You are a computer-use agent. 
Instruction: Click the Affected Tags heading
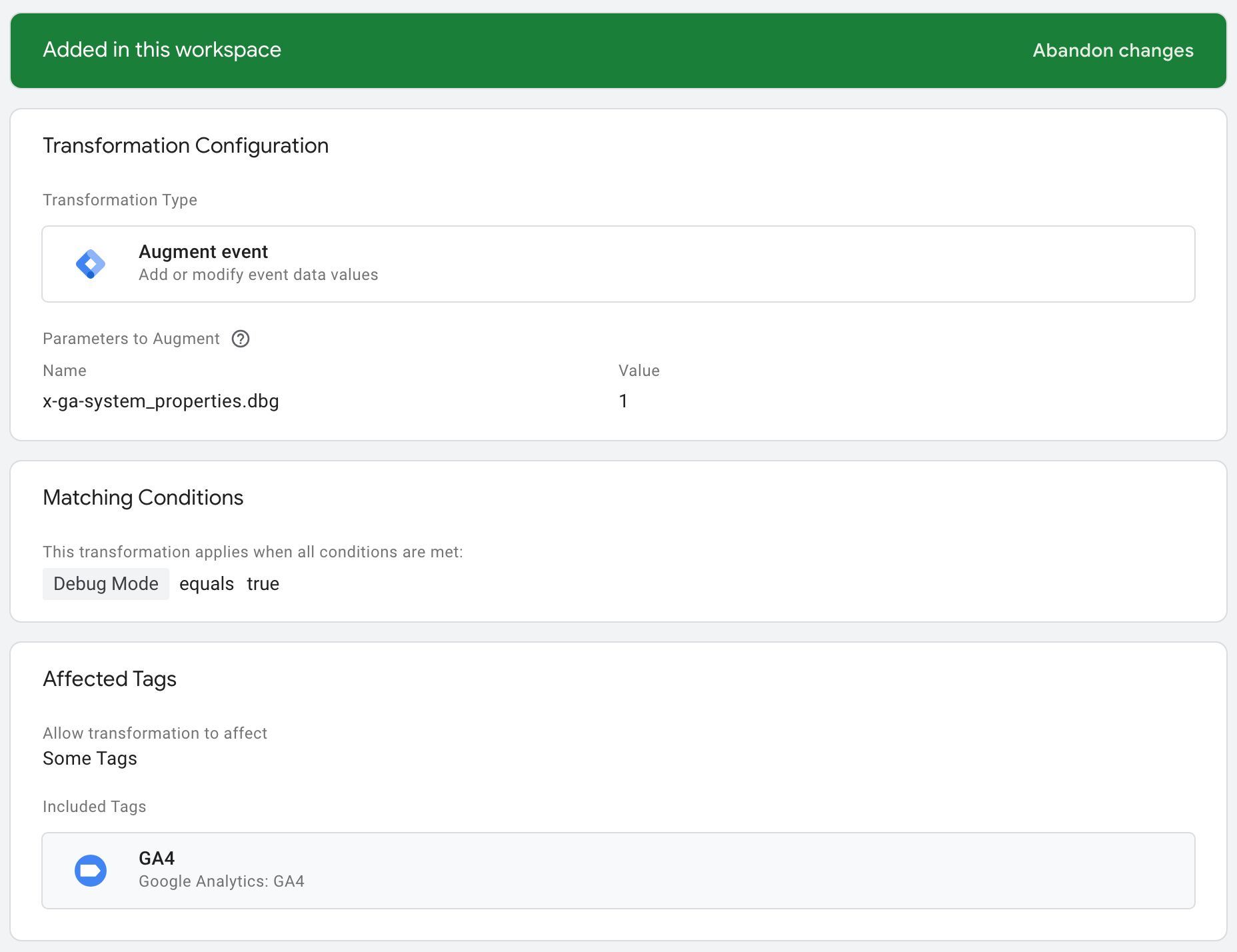click(110, 679)
